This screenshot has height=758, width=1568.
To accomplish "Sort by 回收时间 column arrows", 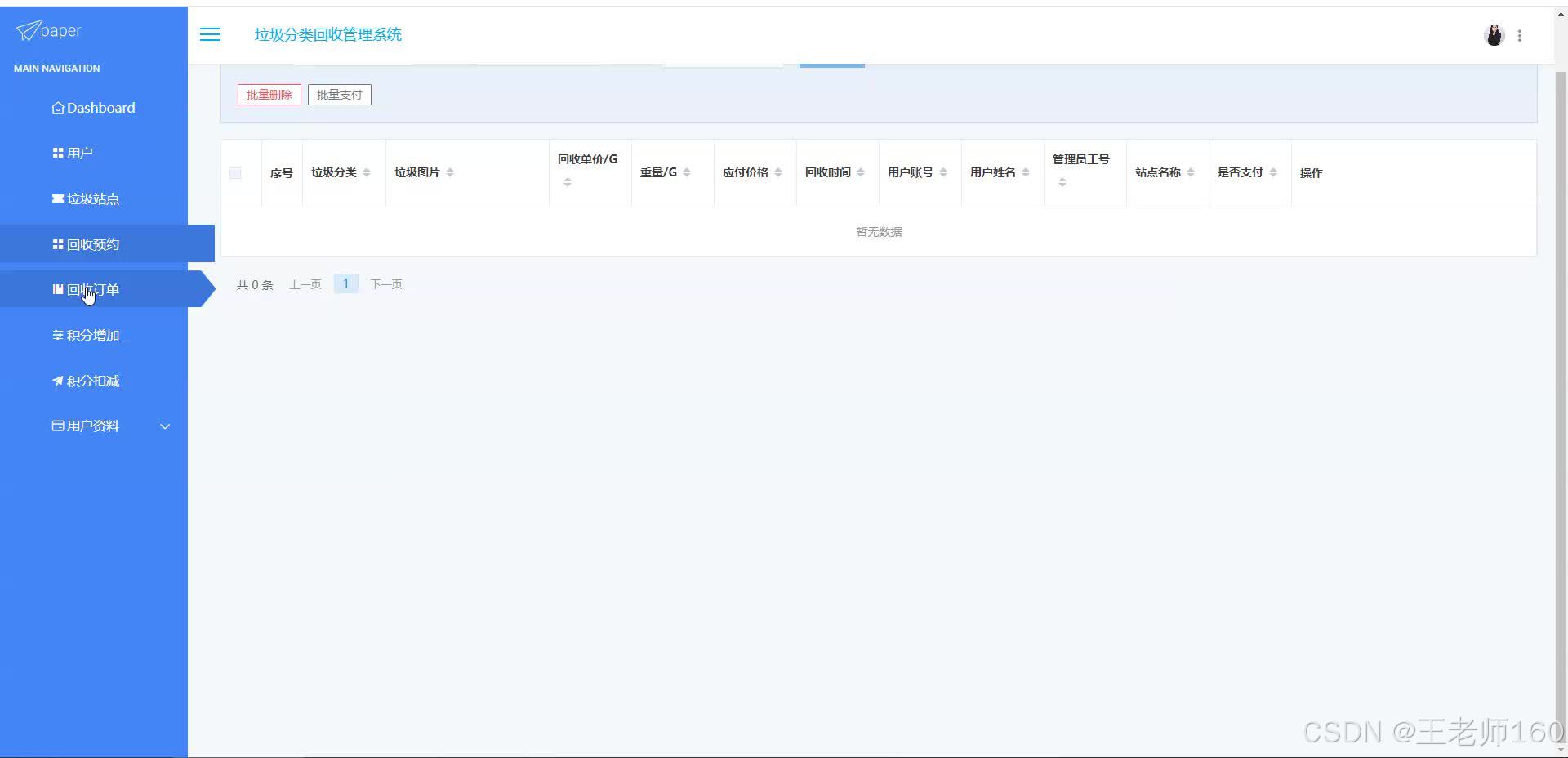I will point(861,172).
